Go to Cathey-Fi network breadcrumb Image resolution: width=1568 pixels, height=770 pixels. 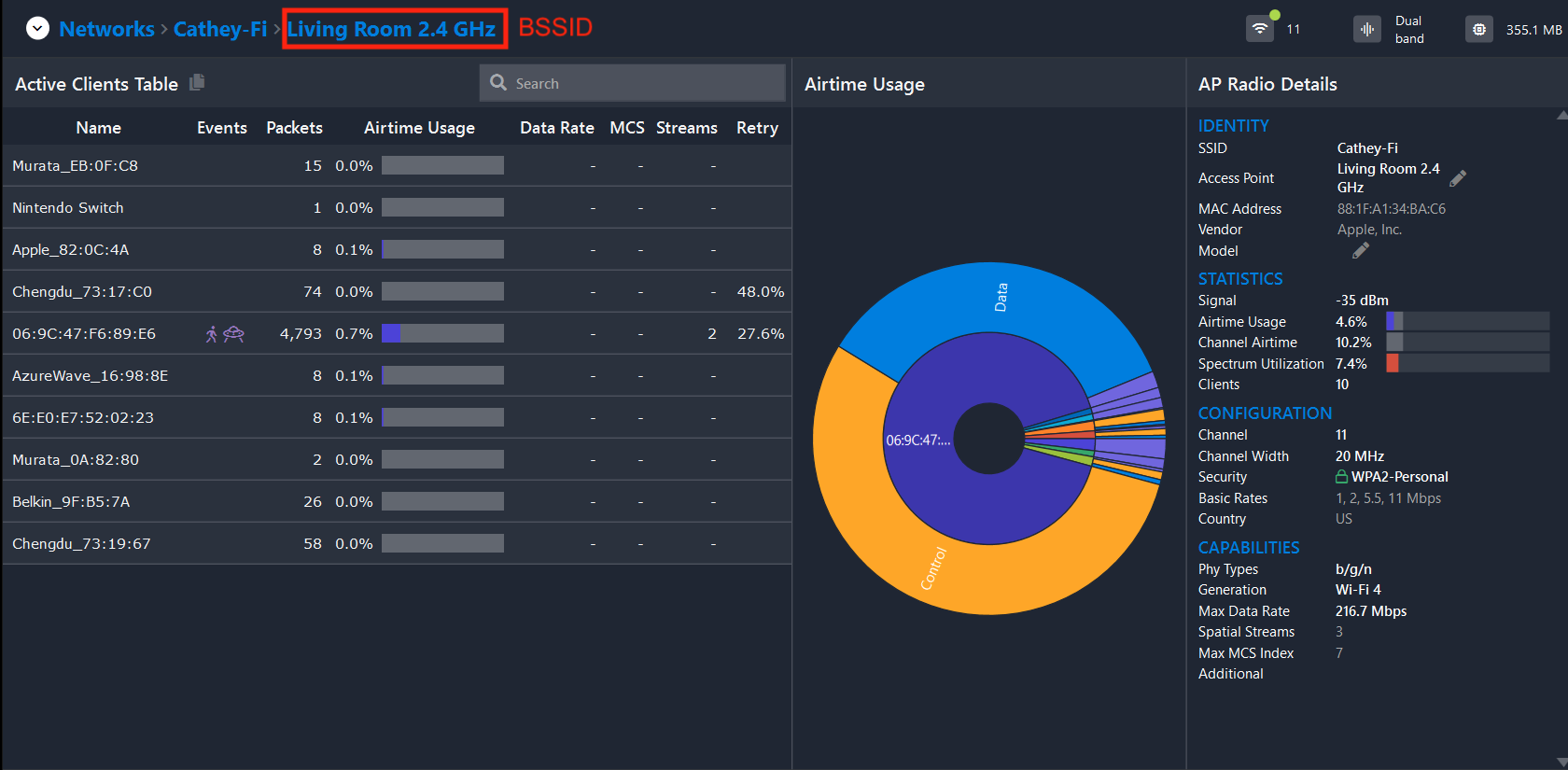click(x=220, y=29)
